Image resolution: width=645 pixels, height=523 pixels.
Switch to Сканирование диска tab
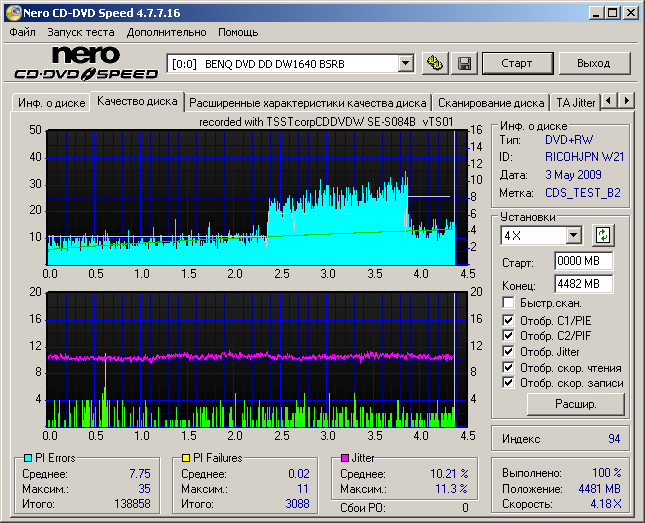491,102
